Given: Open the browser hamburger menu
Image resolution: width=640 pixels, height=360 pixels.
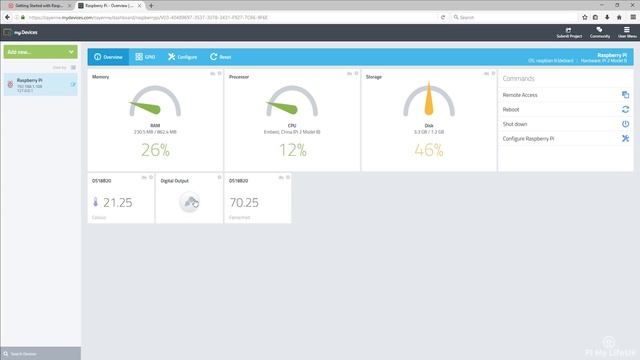Looking at the screenshot, I should (x=633, y=17).
